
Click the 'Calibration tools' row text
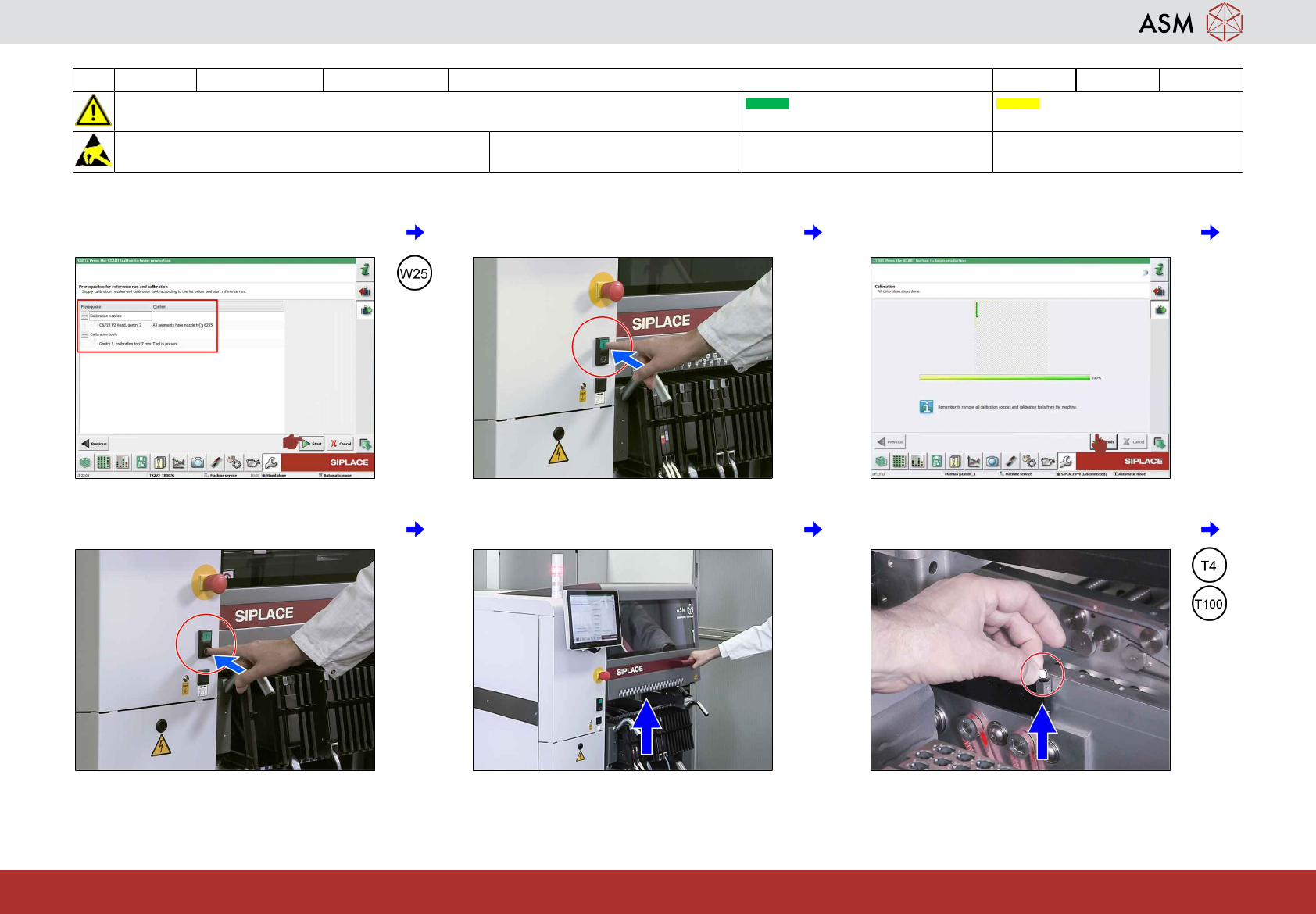click(x=104, y=334)
